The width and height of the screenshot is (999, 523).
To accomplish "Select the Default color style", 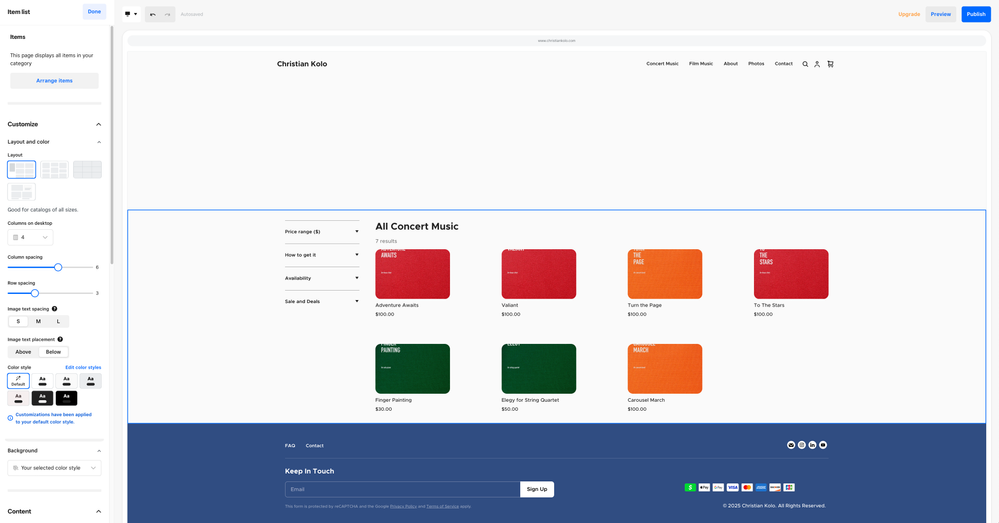I will [x=18, y=381].
